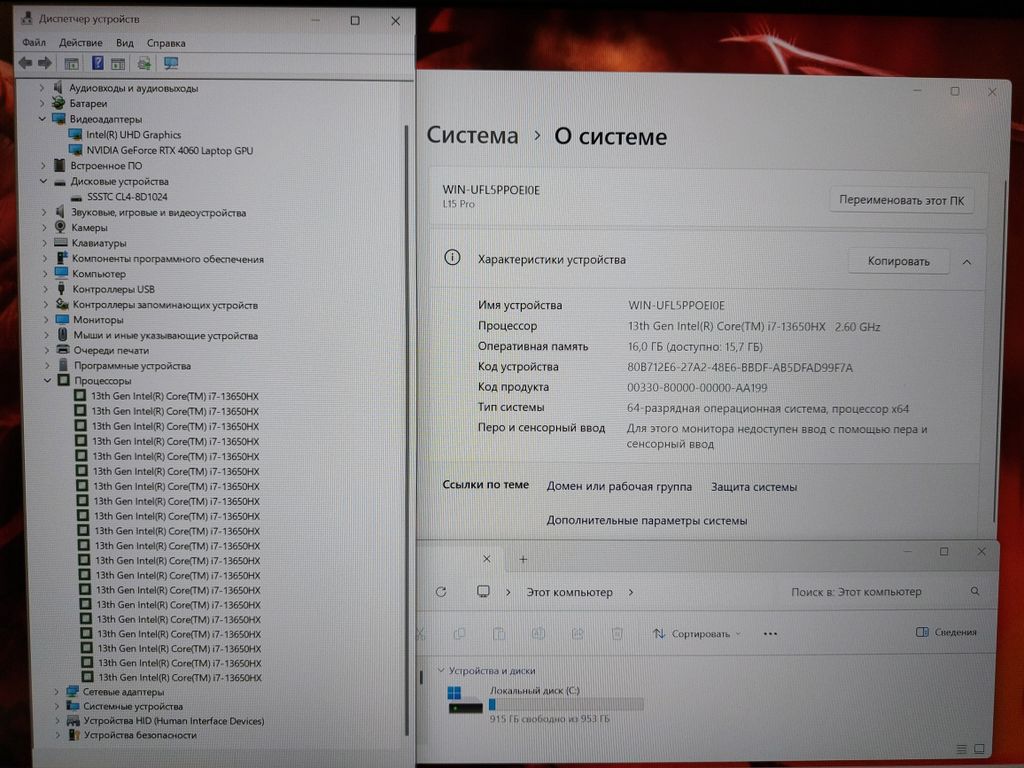Select NVIDIA GeForce RTX 4060 Laptop GPU

(169, 150)
